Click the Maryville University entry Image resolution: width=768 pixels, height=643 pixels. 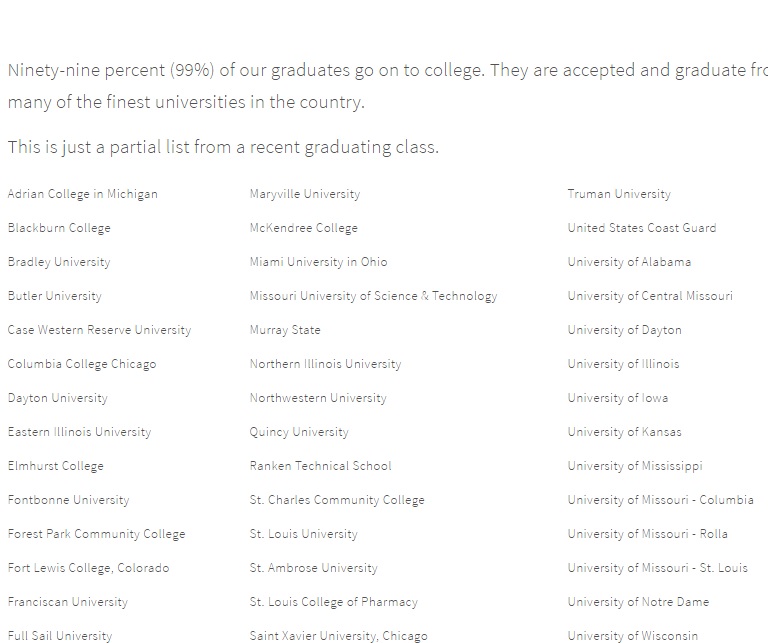coord(305,194)
